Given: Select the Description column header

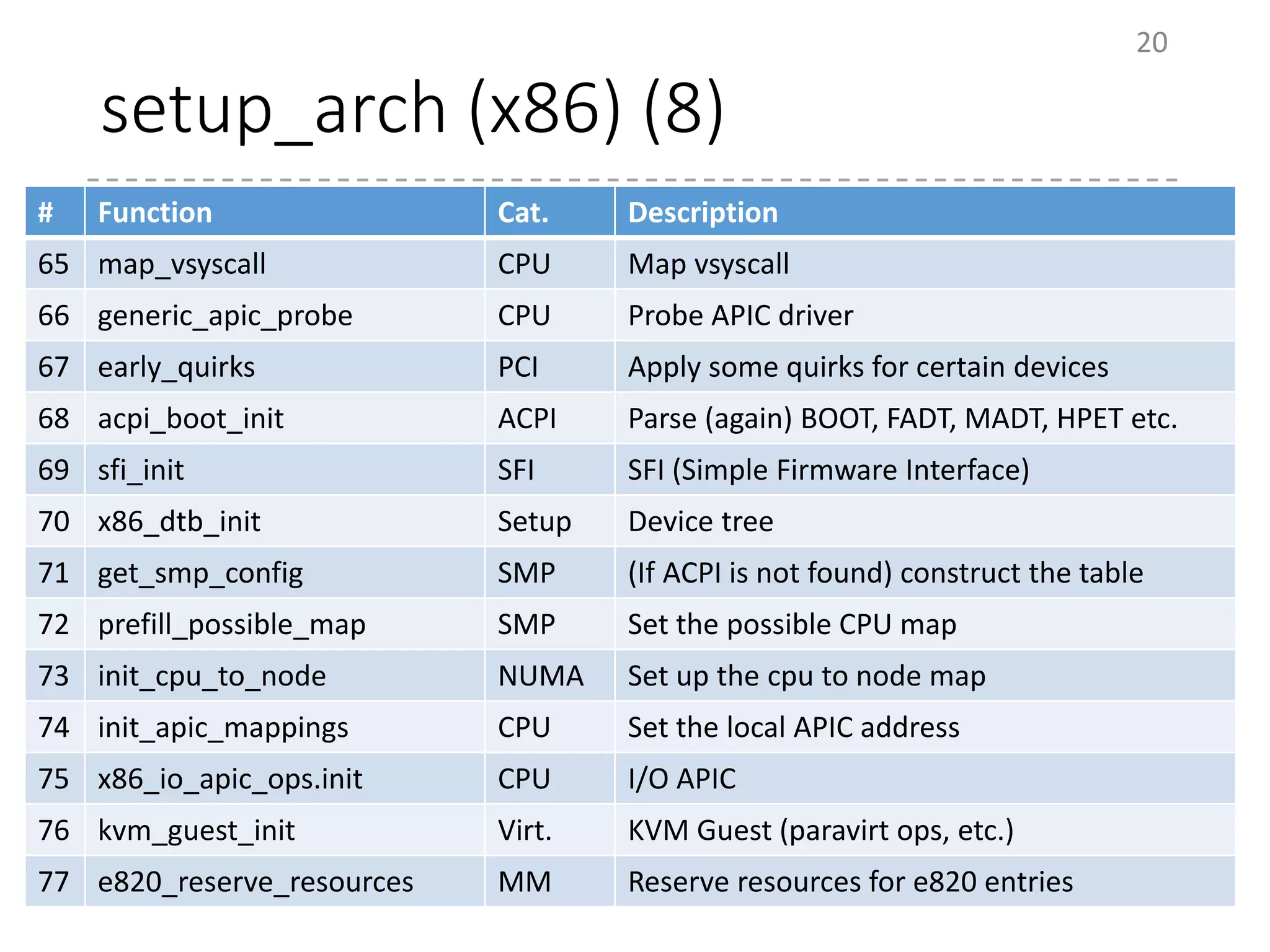Looking at the screenshot, I should click(703, 213).
